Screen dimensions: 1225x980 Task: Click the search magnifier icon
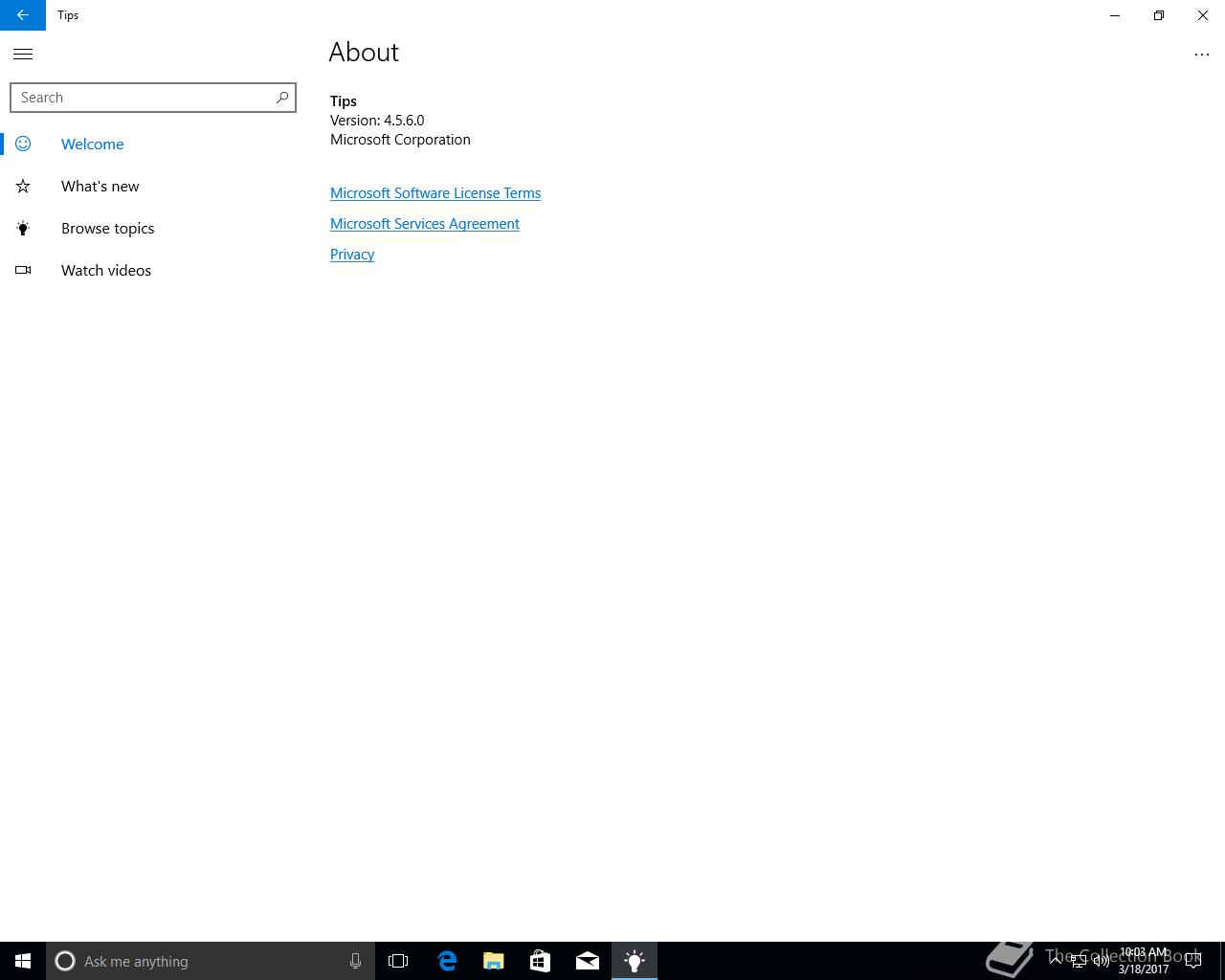coord(281,98)
